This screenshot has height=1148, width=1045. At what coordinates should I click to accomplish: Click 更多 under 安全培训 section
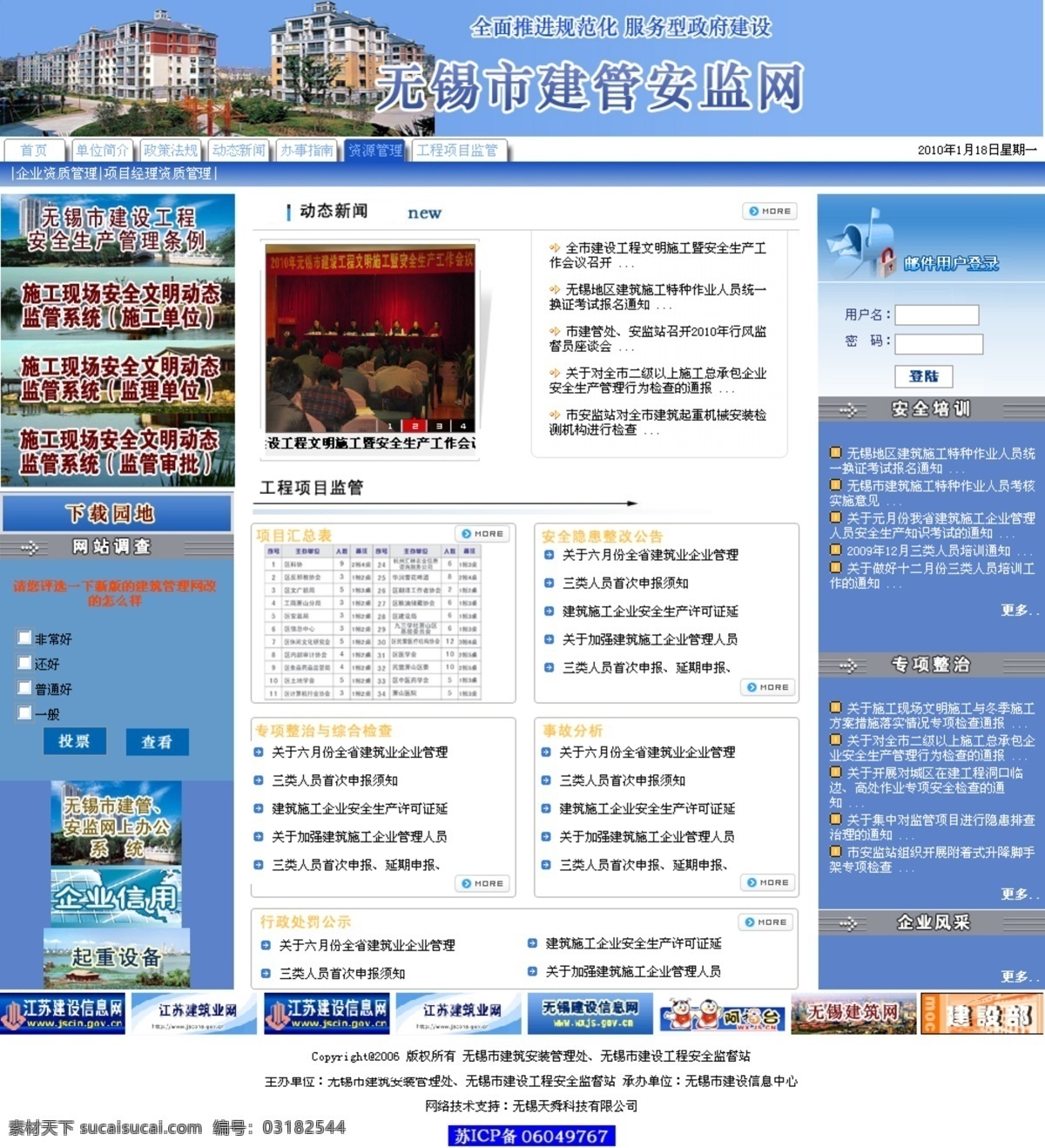pyautogui.click(x=1019, y=610)
